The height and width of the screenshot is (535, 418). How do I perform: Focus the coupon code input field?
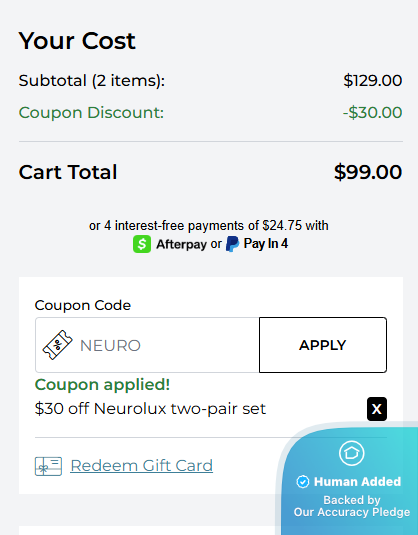147,345
